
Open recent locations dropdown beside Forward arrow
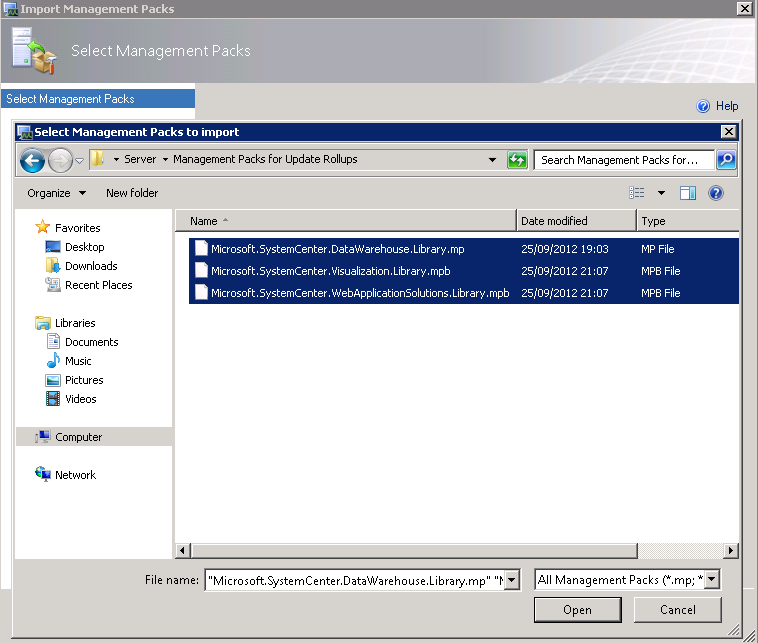click(80, 160)
